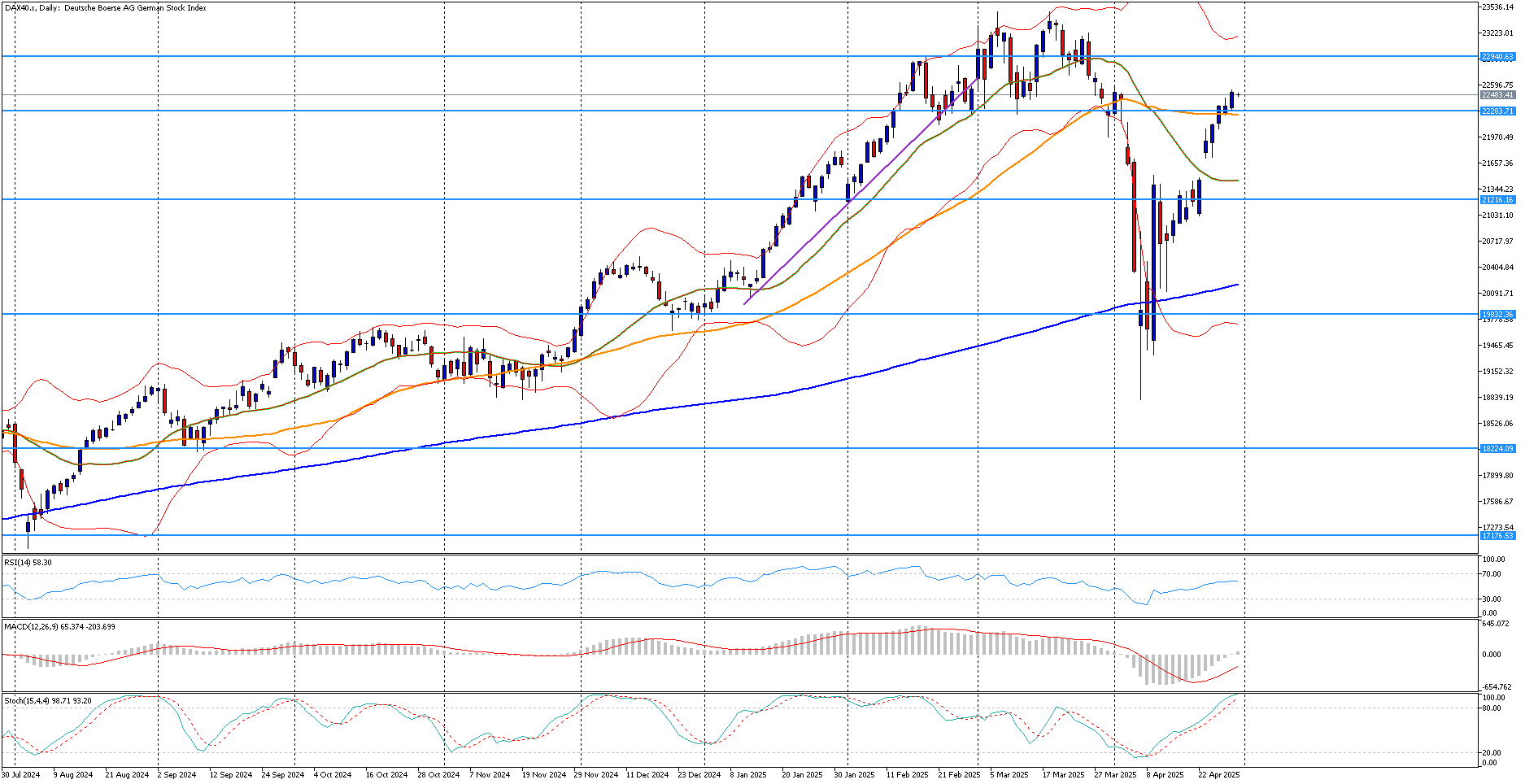
Task: Click the Stoch(15,4,4) indicator label
Action: (48, 700)
